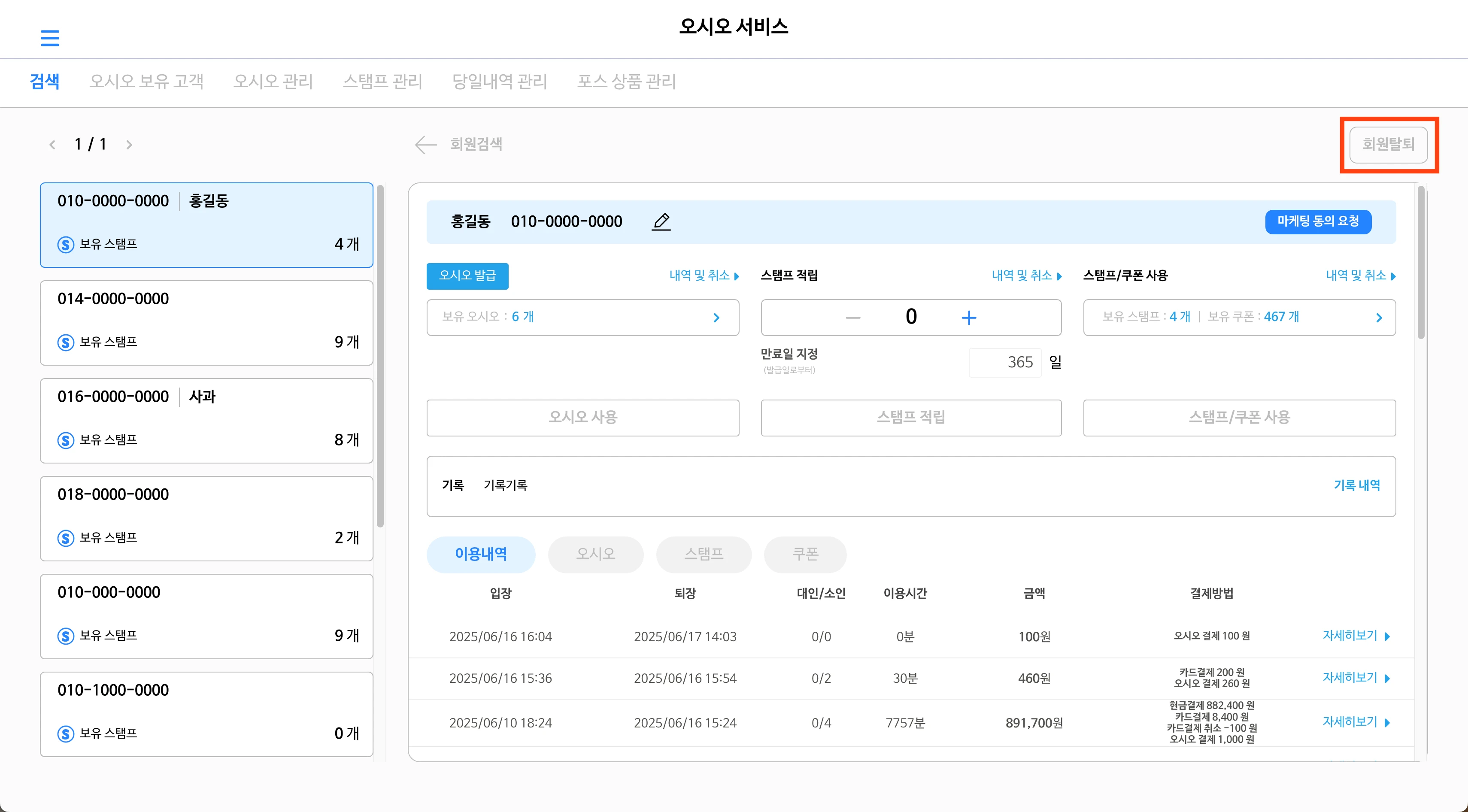The image size is (1468, 812).
Task: Go to the next page with the right arrow
Action: [129, 145]
